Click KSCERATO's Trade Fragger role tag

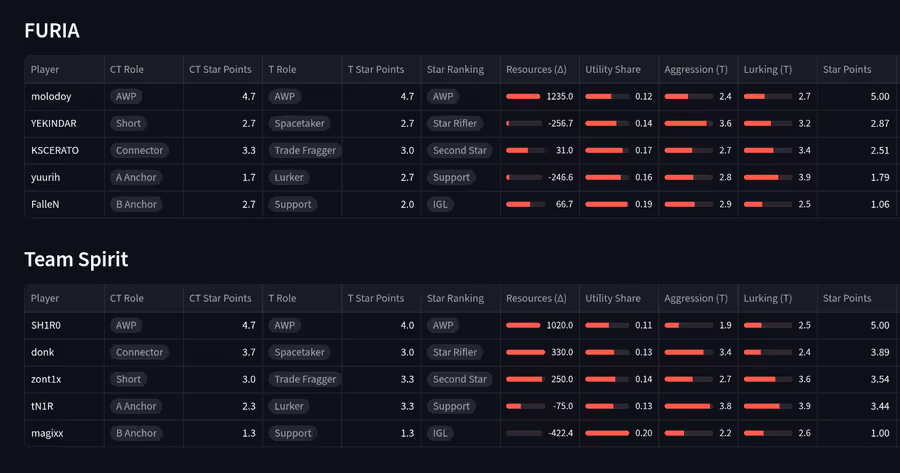305,151
